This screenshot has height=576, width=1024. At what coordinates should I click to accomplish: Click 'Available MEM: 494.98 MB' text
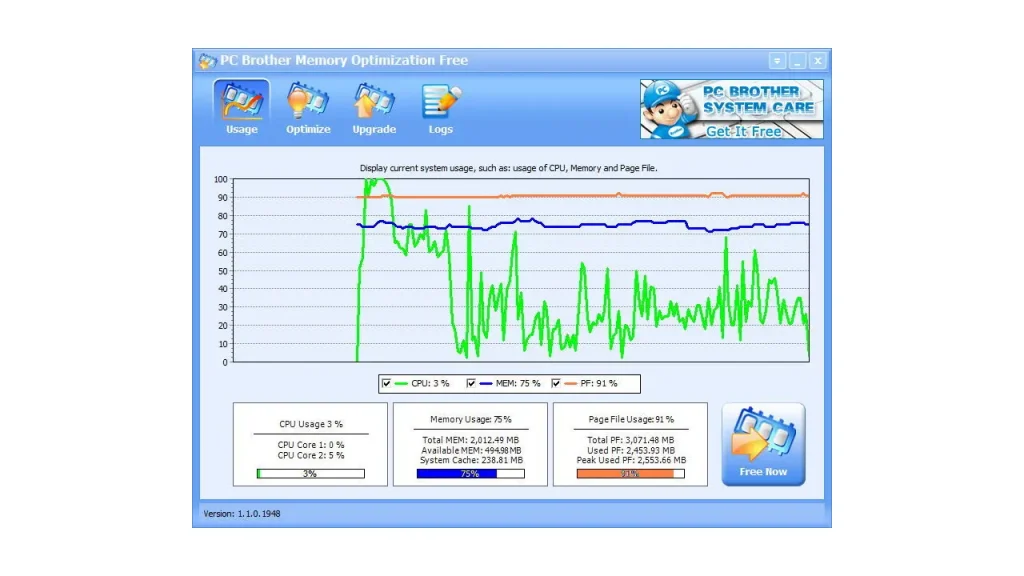tap(471, 450)
